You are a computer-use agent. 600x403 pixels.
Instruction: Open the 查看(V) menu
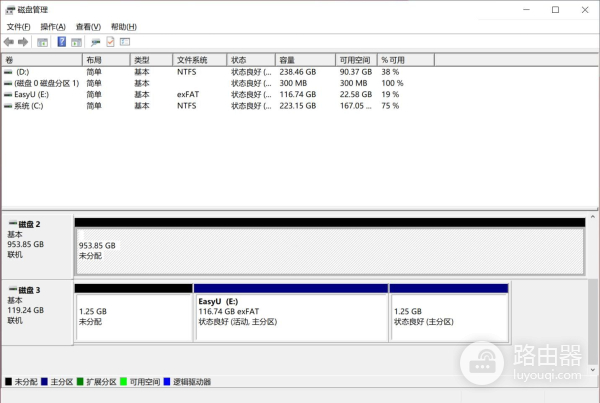coord(88,27)
